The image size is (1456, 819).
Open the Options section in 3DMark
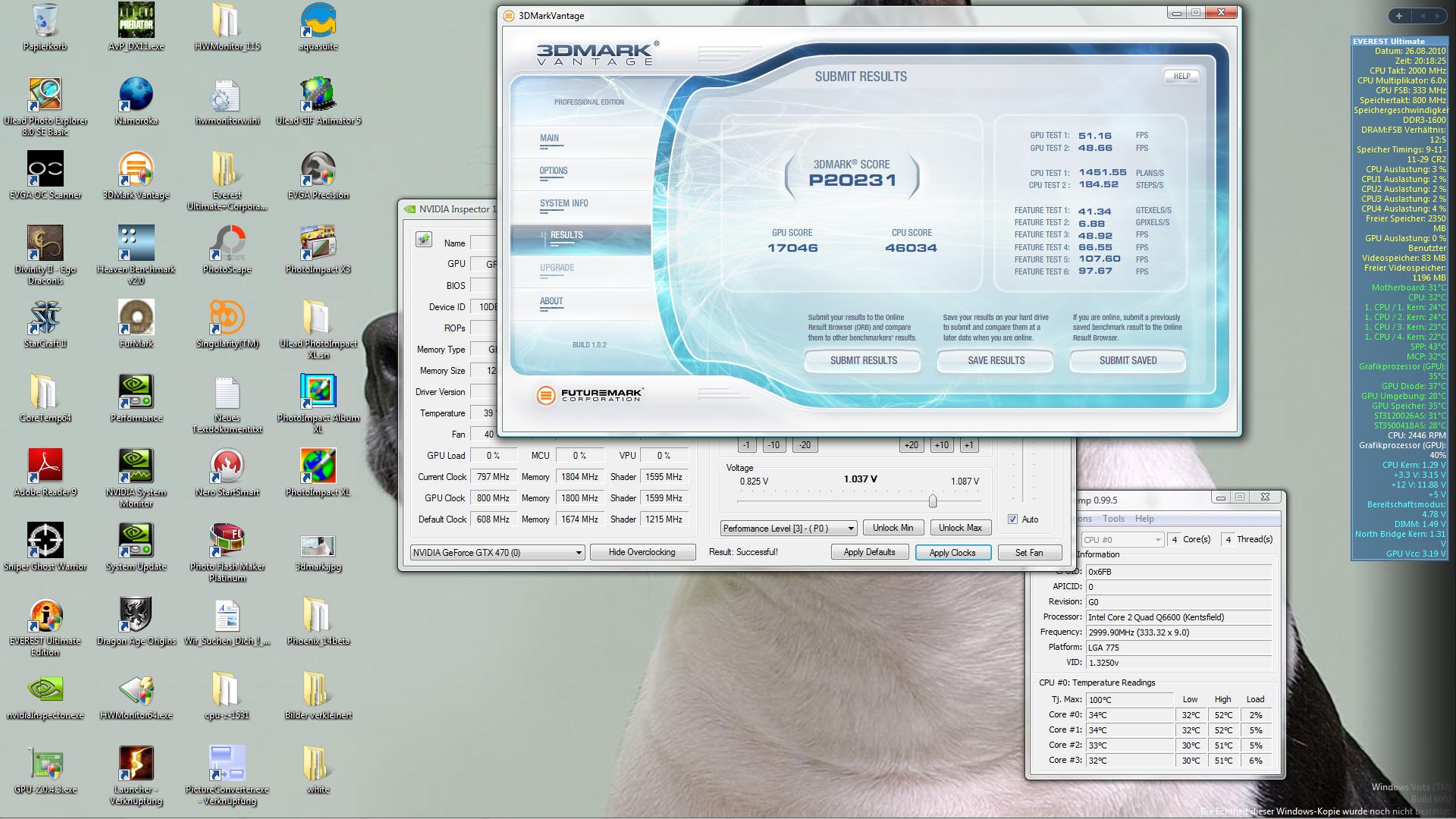click(554, 171)
